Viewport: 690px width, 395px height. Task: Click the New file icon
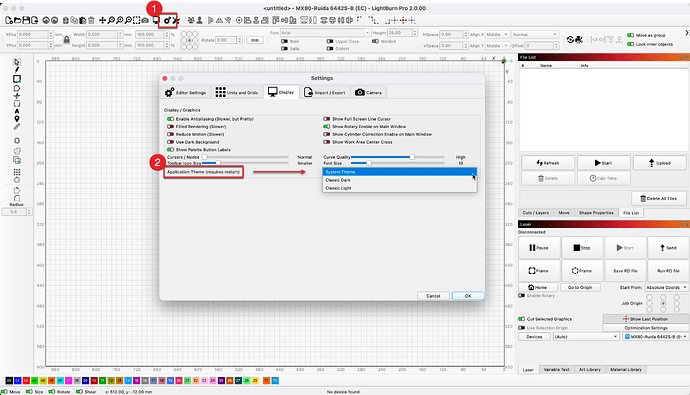[9, 20]
